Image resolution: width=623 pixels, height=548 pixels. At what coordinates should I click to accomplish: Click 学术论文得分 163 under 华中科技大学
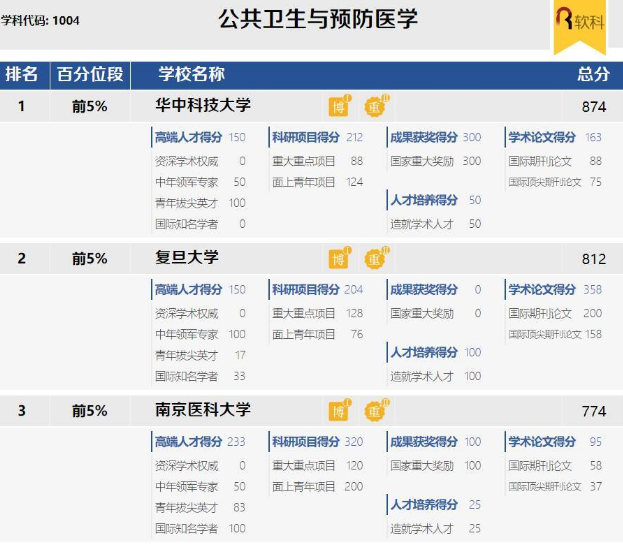555,137
